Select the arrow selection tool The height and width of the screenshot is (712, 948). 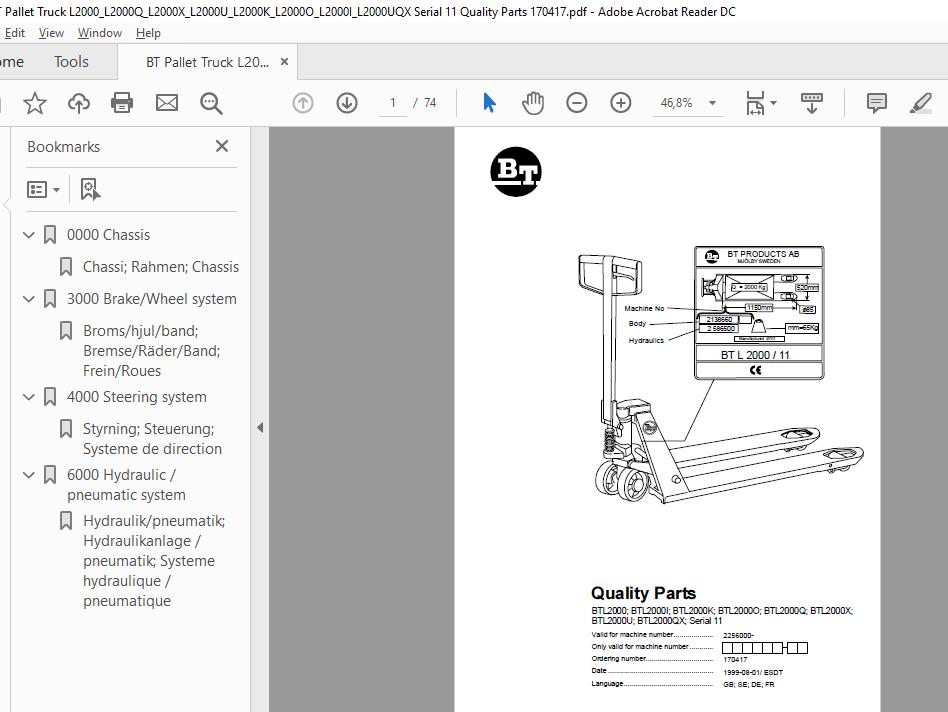489,103
